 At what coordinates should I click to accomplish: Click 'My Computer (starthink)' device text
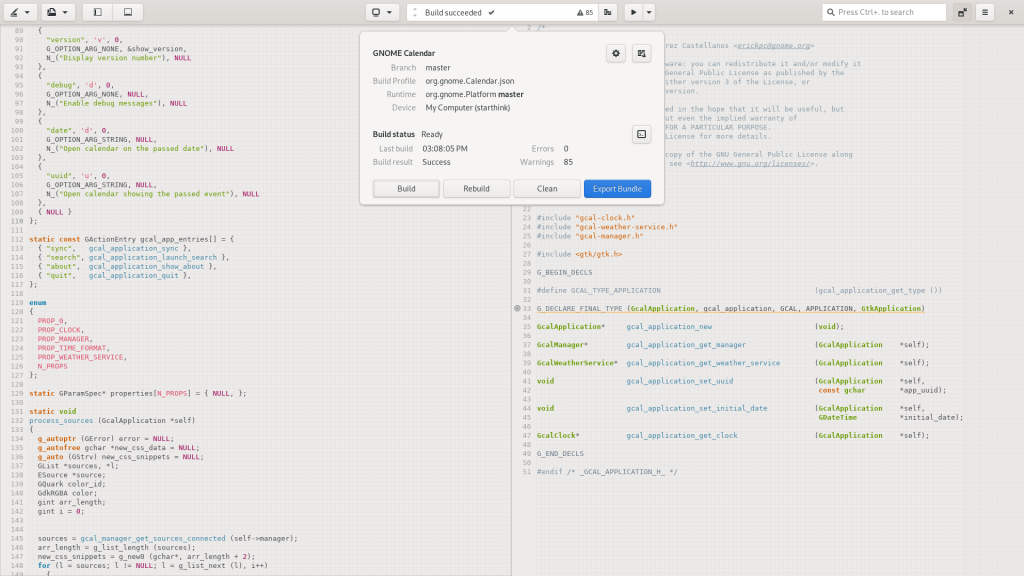coord(468,108)
